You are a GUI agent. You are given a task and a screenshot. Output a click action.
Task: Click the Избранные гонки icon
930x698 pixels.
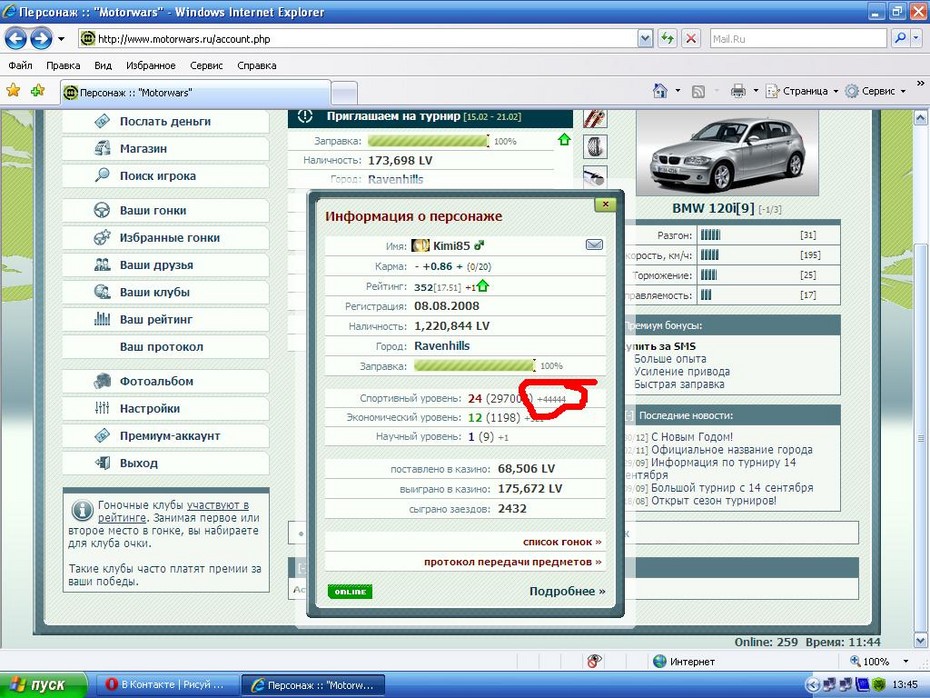102,237
